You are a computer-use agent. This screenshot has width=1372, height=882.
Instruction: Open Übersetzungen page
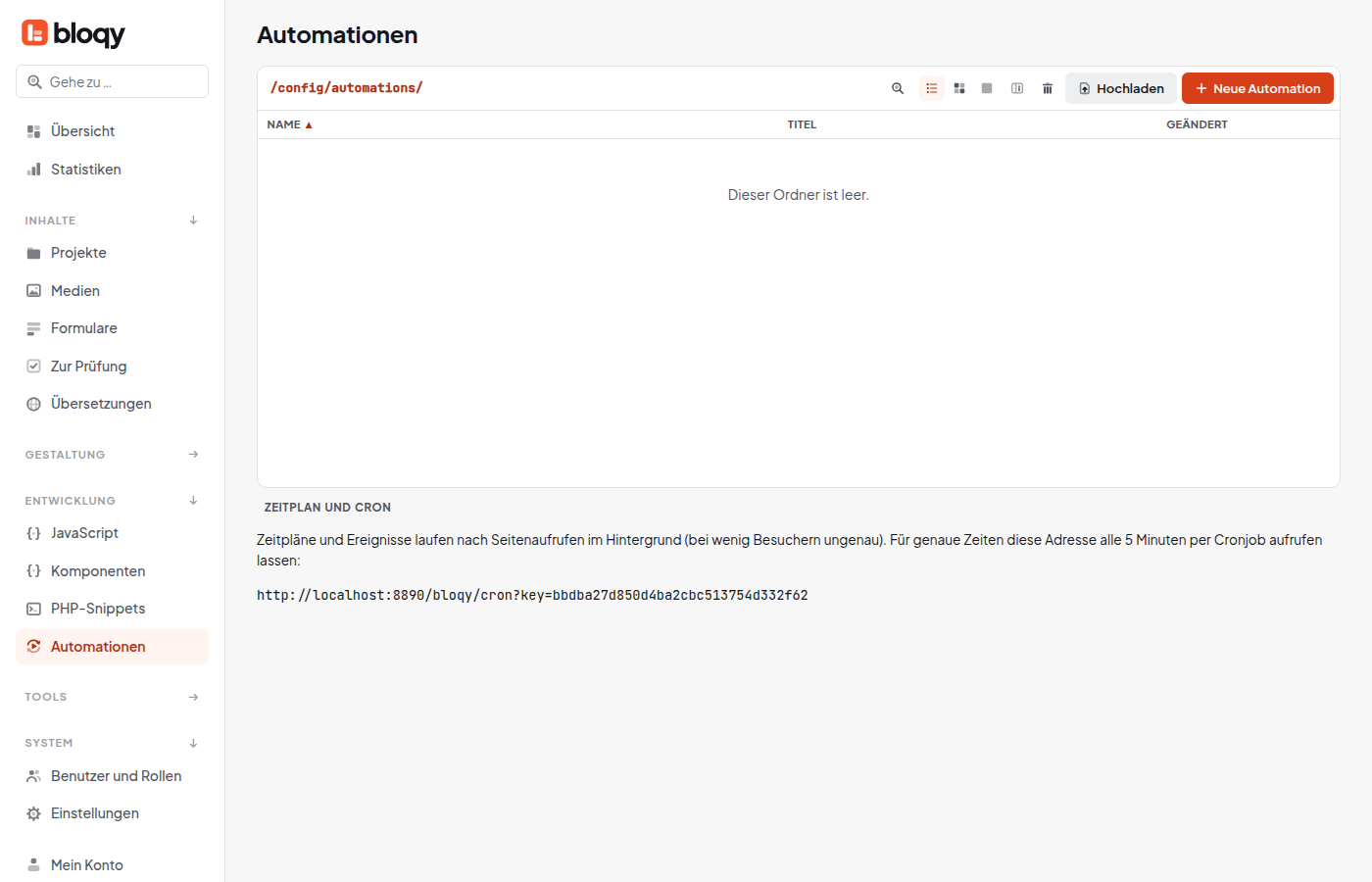tap(112, 404)
